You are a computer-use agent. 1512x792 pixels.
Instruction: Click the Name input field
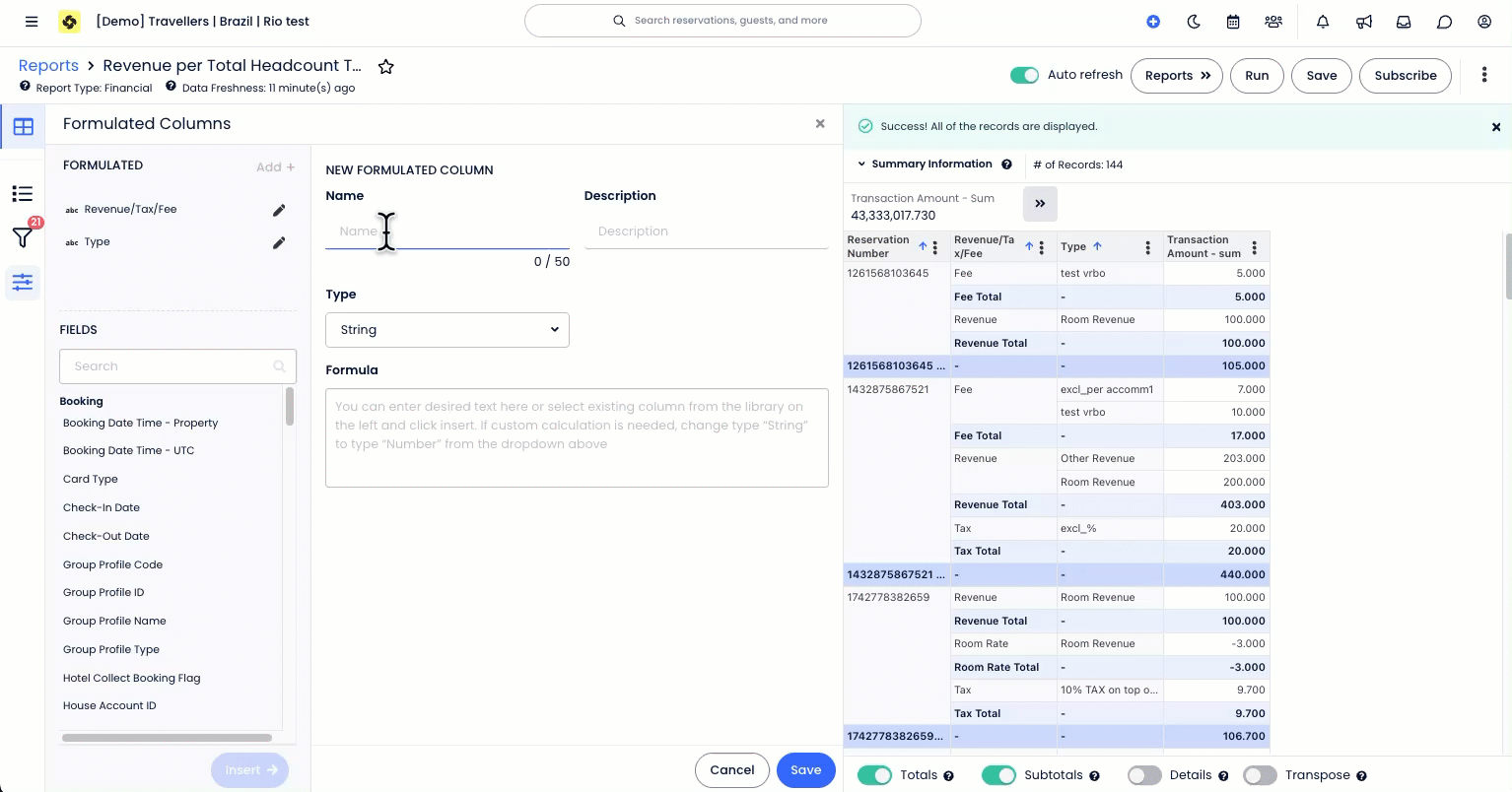(447, 231)
